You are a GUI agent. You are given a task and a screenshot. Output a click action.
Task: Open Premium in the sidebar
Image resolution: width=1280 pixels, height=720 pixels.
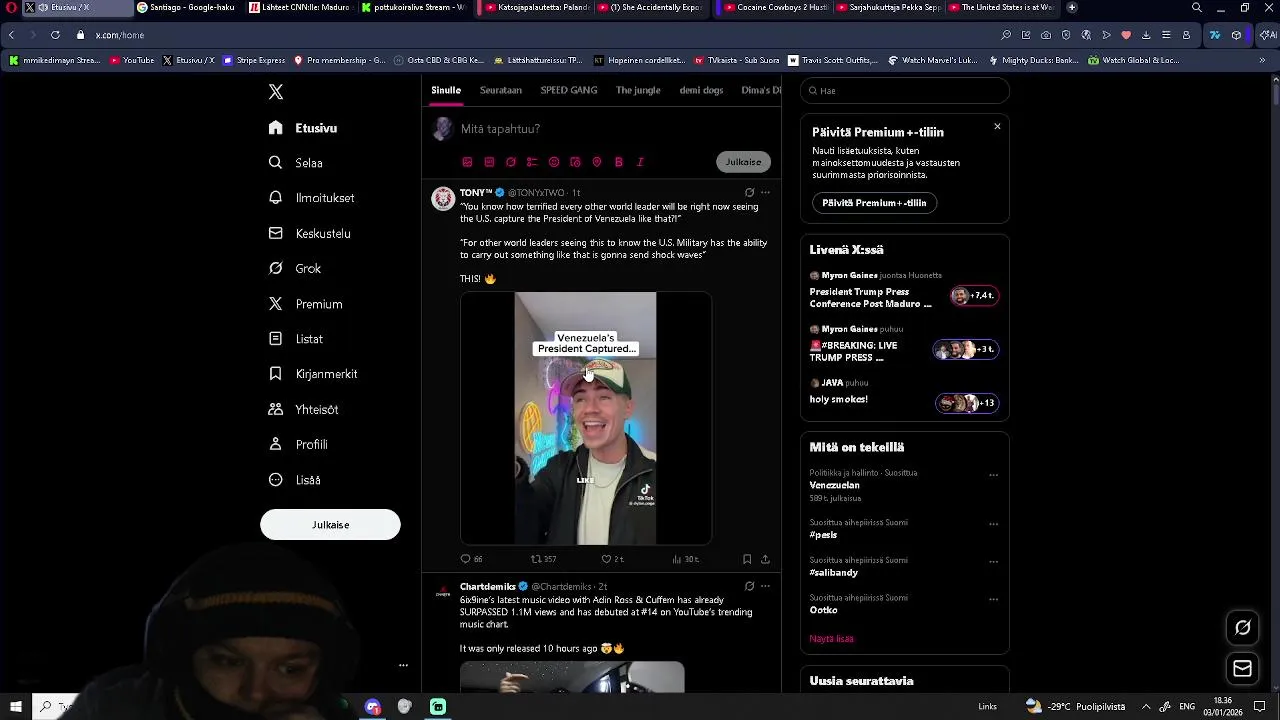(x=306, y=304)
